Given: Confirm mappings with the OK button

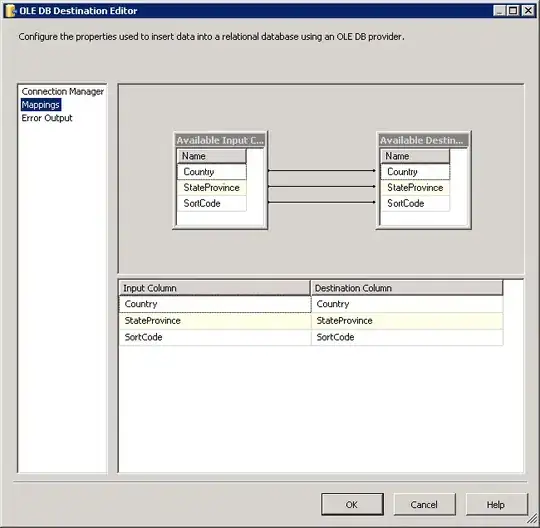Looking at the screenshot, I should [x=352, y=504].
